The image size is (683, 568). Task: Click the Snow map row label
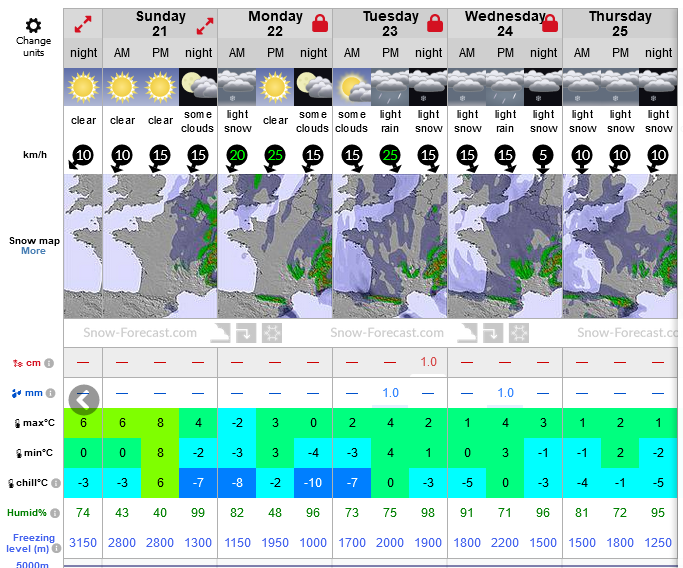tap(34, 241)
